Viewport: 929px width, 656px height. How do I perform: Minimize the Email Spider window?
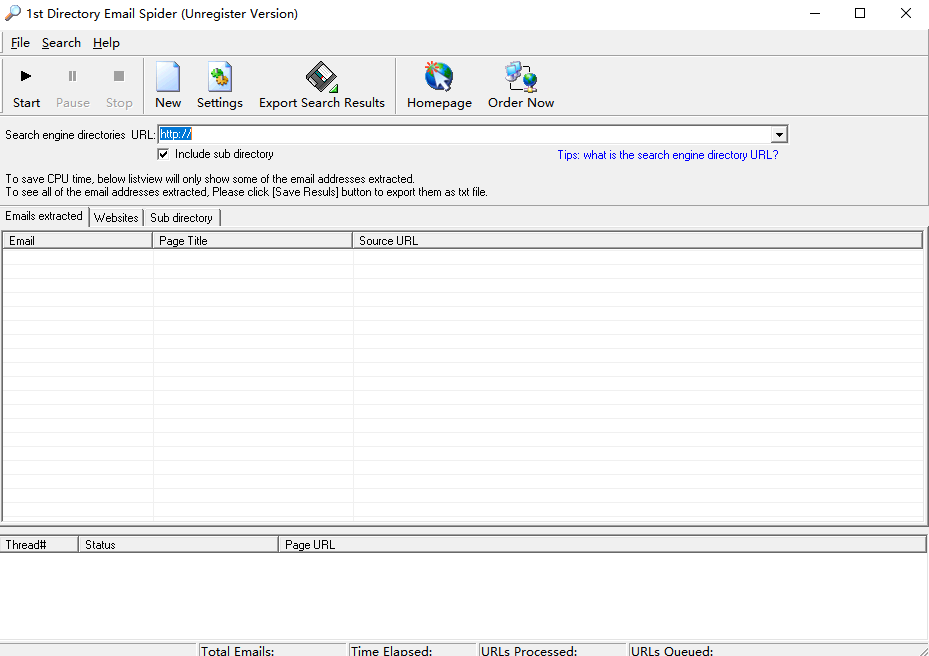tap(815, 13)
